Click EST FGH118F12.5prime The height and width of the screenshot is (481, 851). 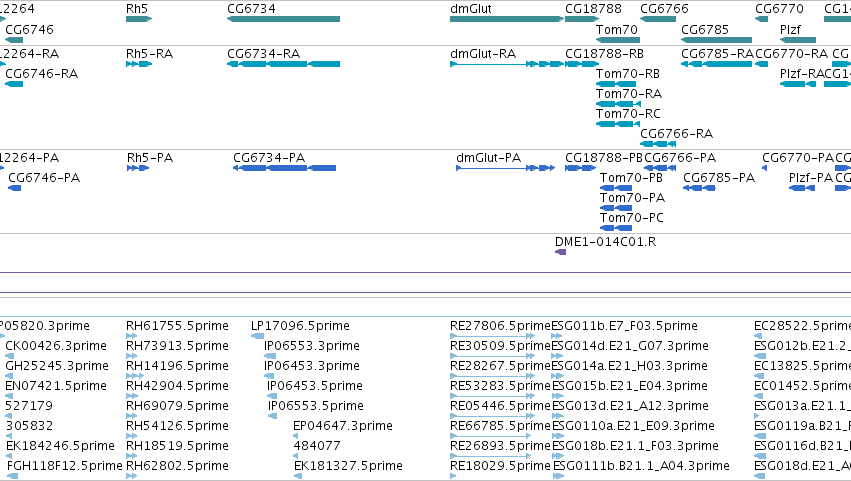[x=12, y=476]
